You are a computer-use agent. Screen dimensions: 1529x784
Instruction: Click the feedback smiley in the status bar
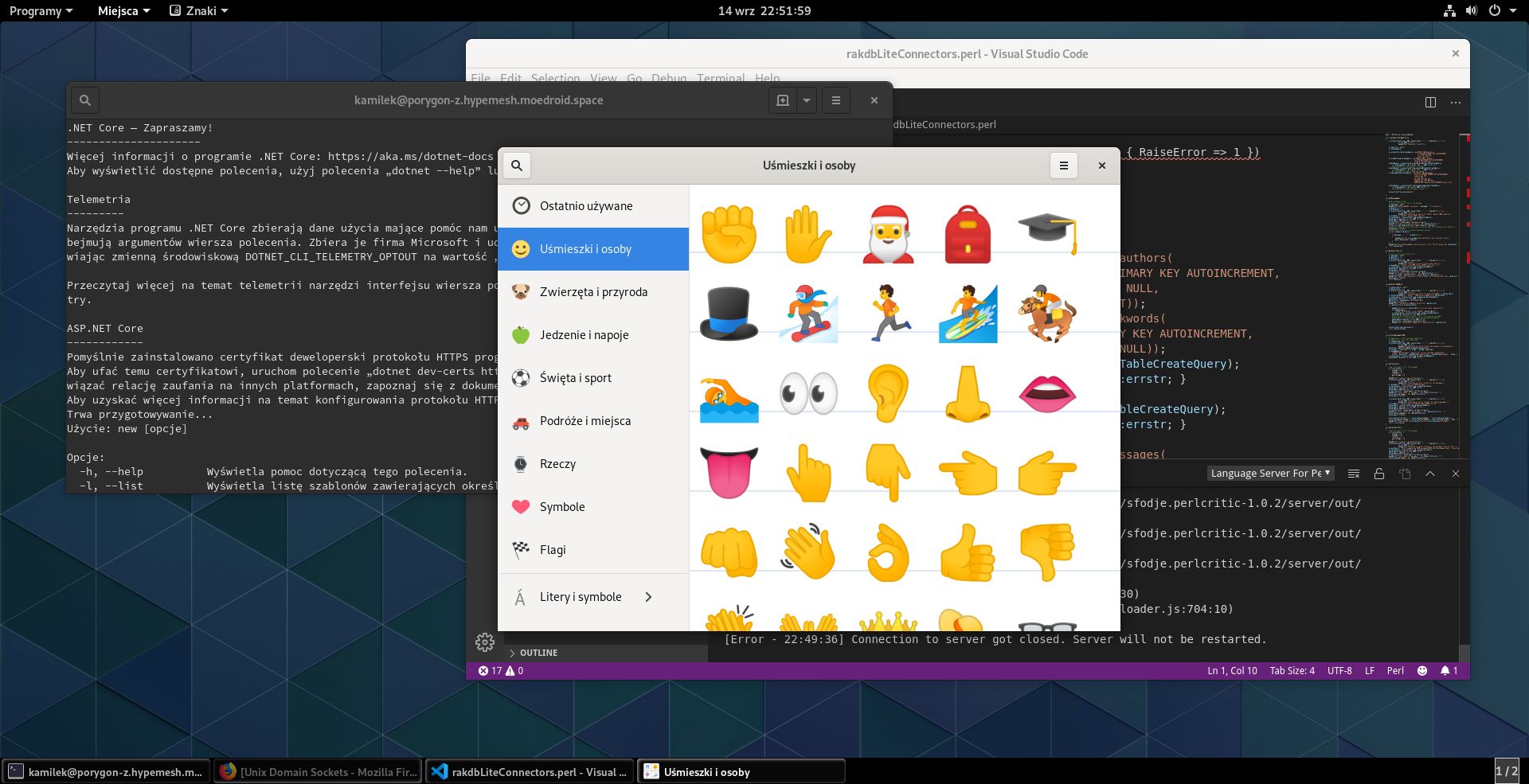(1421, 670)
